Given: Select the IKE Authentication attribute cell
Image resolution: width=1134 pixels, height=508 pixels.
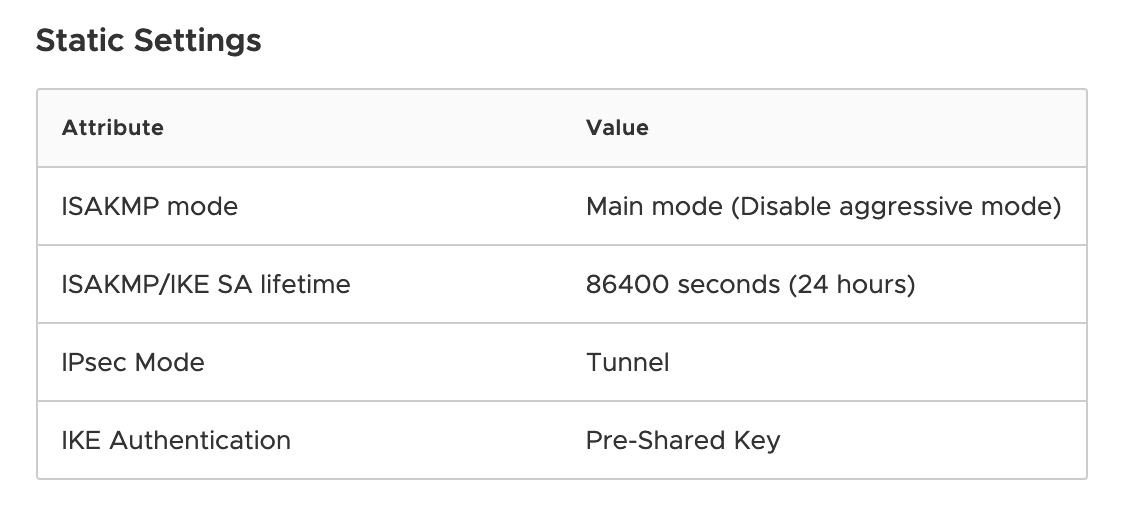Looking at the screenshot, I should coord(176,440).
